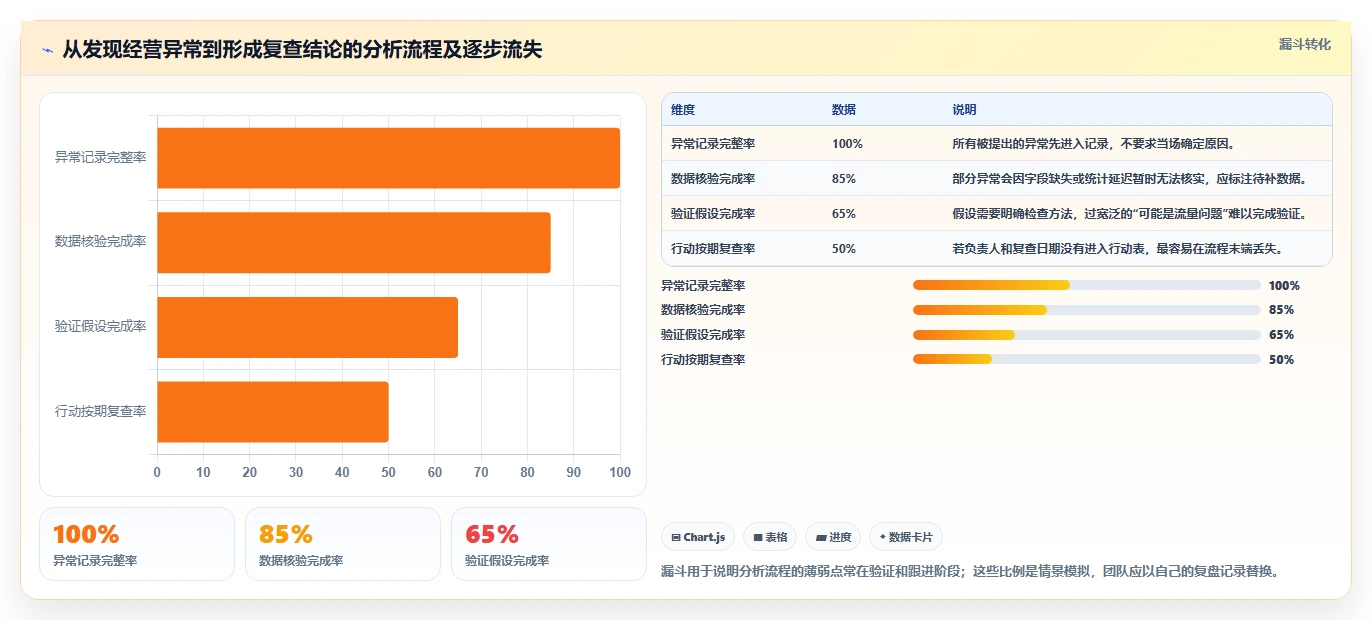Click the 验证假设完成率 y-axis label on the chart
1372x620 pixels.
coord(100,327)
